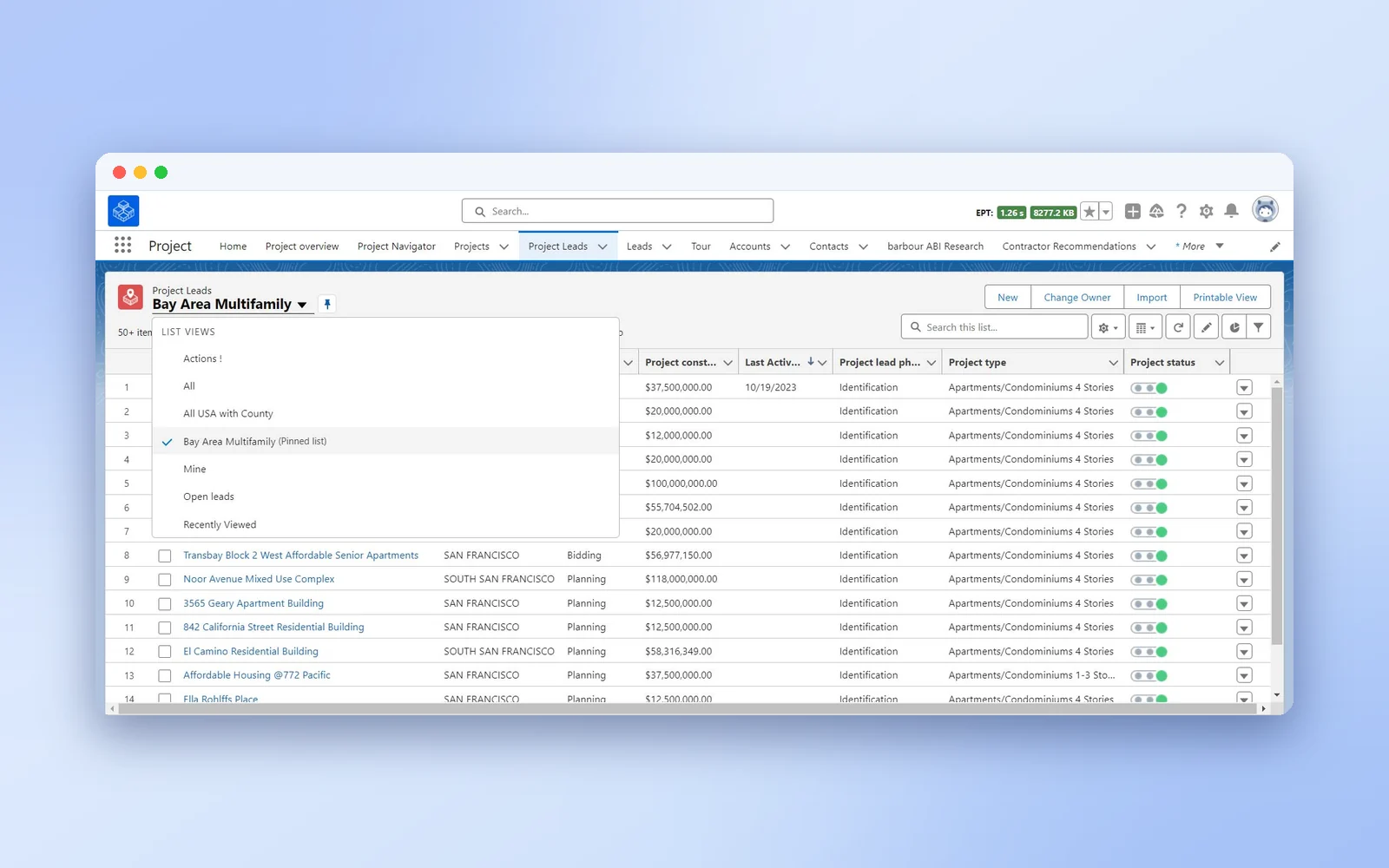This screenshot has width=1389, height=868.
Task: Open list view controls gear dropdown
Action: pyautogui.click(x=1109, y=327)
